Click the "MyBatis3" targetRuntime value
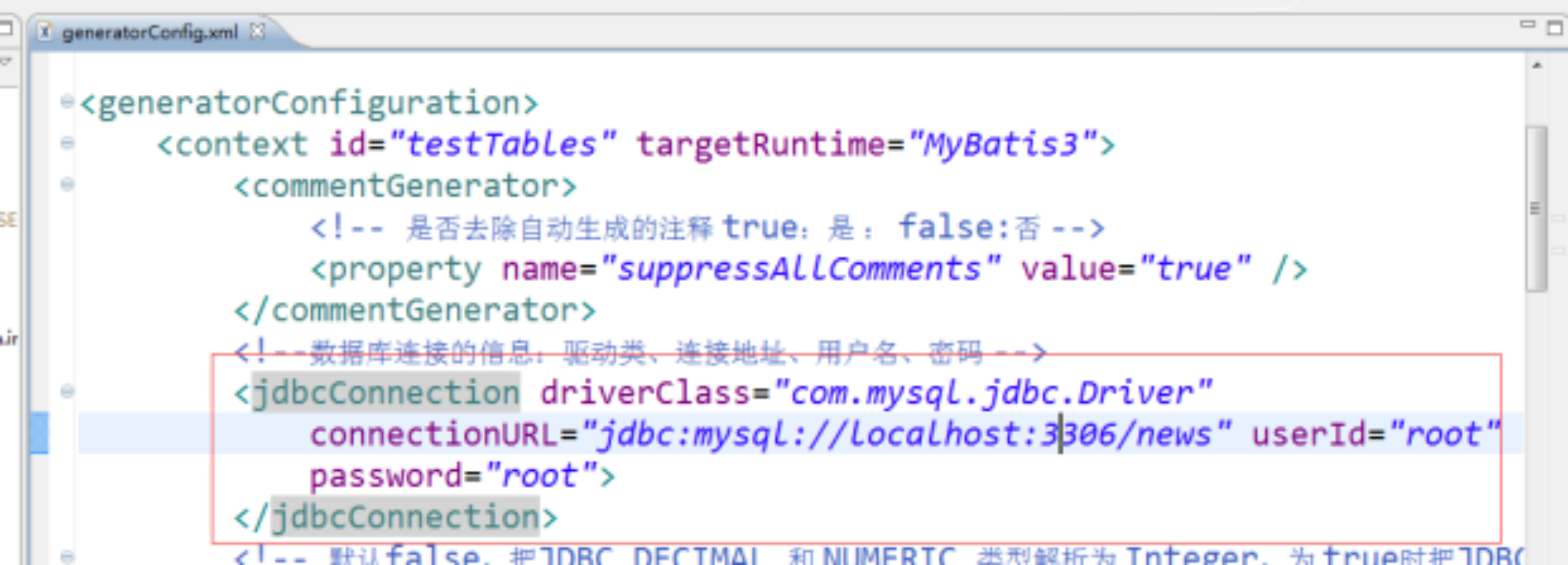The image size is (1568, 565). click(x=1003, y=145)
